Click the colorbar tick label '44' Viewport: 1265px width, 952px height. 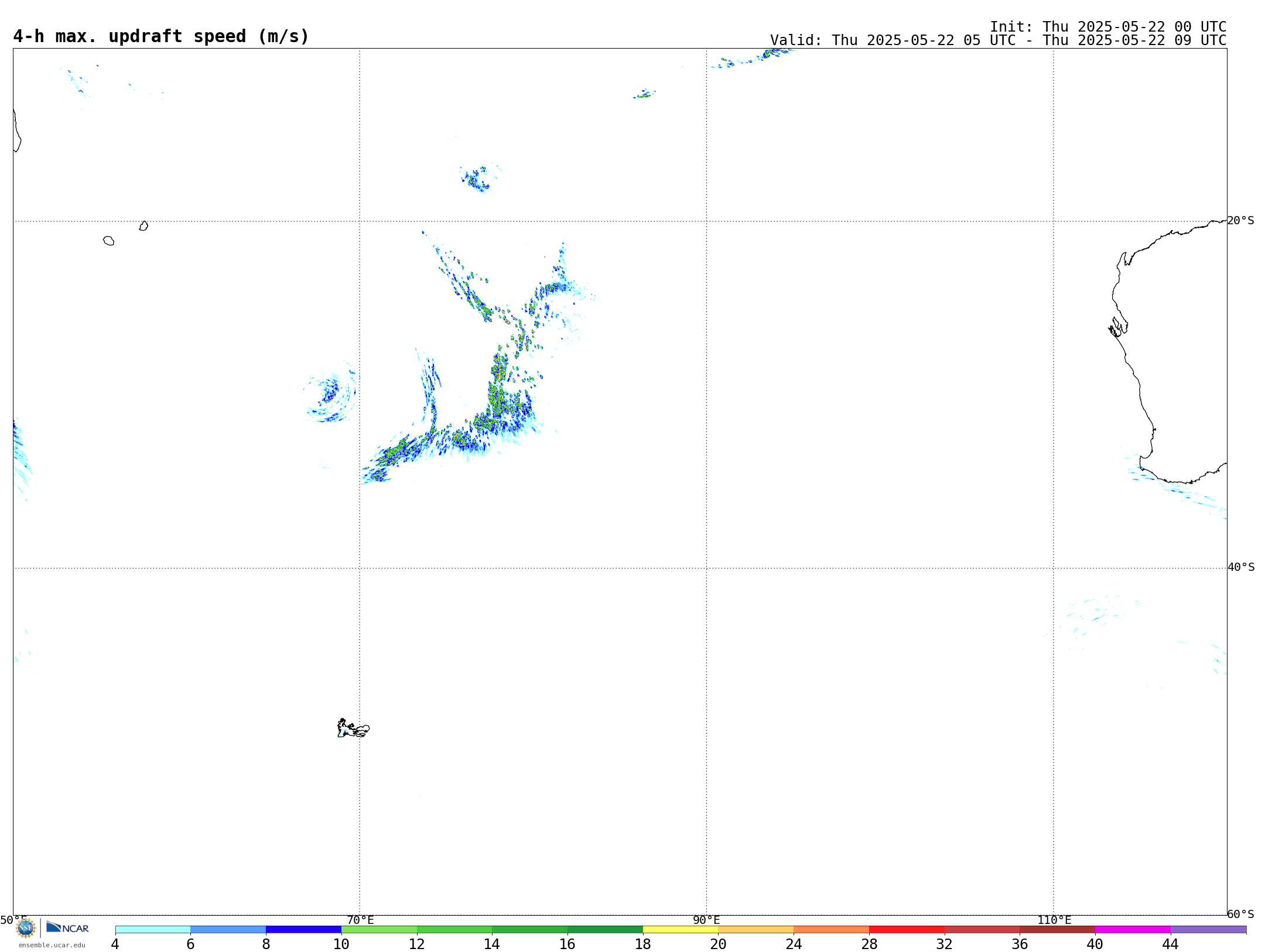pyautogui.click(x=1171, y=944)
